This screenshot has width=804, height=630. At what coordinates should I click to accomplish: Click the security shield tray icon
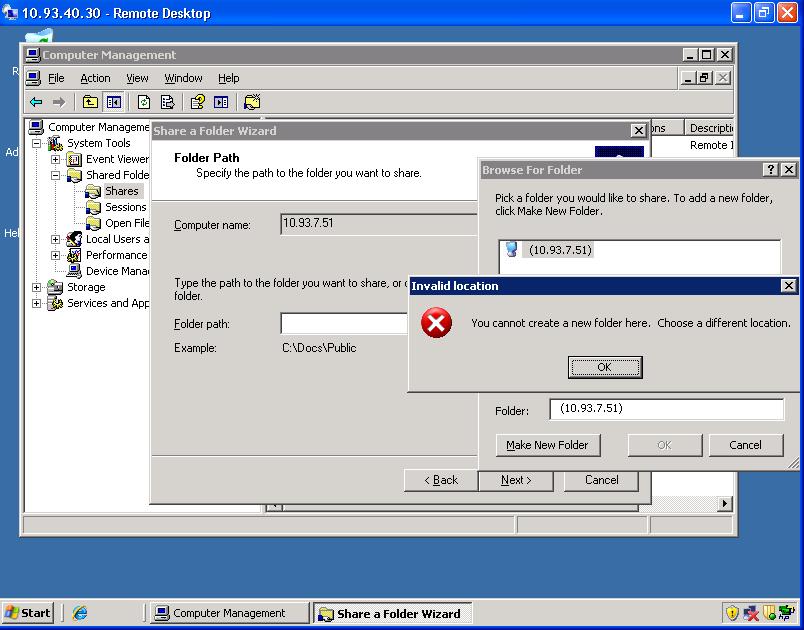[732, 613]
